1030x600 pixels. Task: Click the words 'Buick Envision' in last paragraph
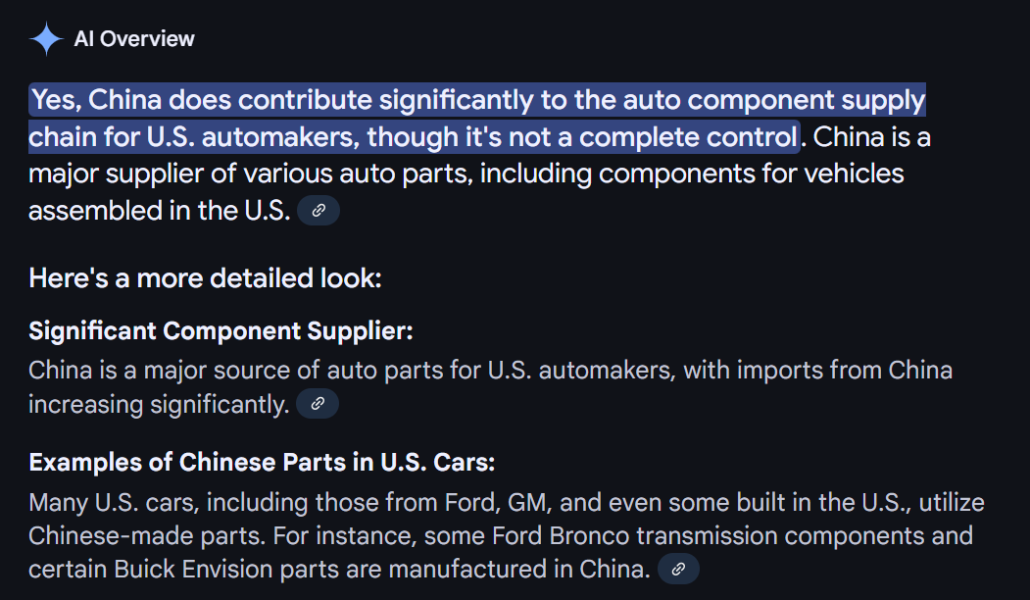pos(193,569)
